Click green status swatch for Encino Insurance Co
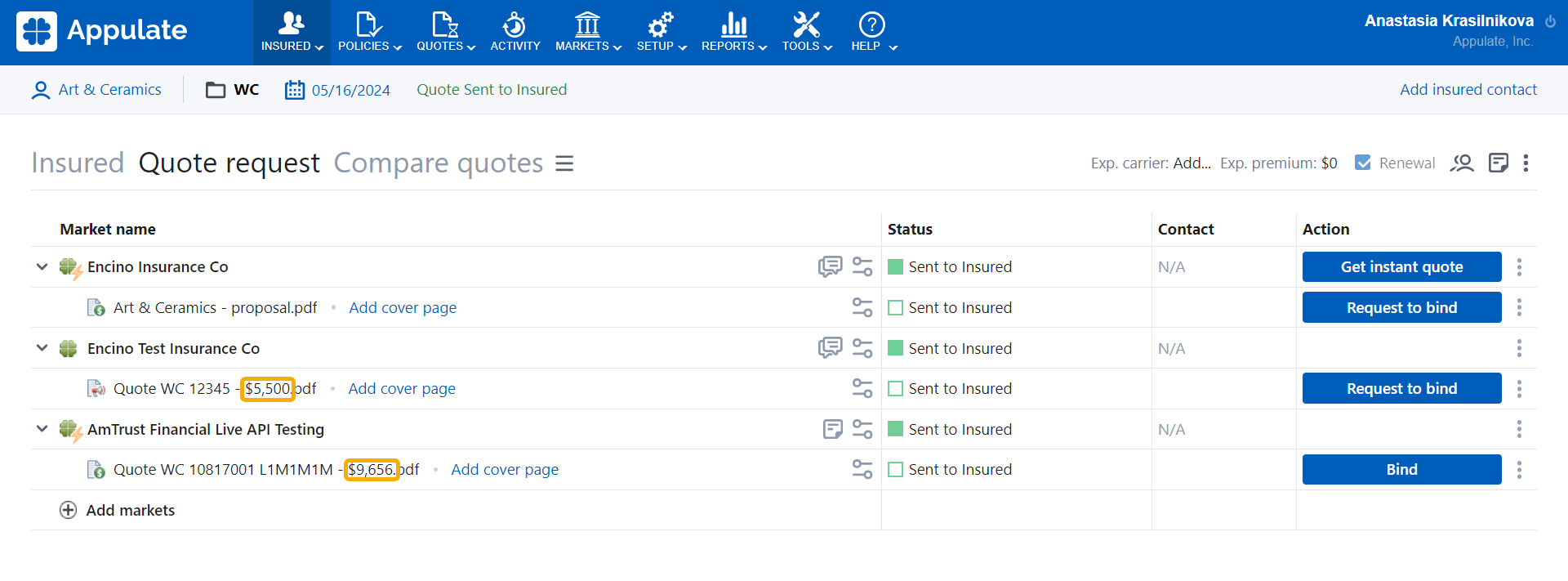The image size is (1568, 581). (895, 266)
